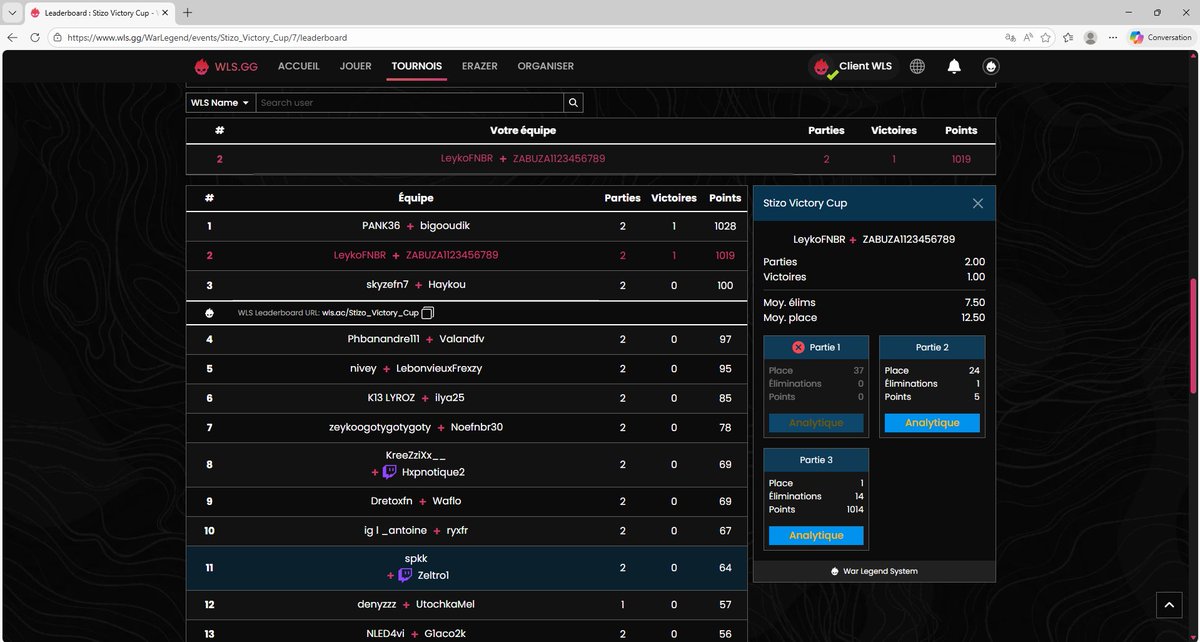The width and height of the screenshot is (1200, 642).
Task: Click Twitch icon next to Zeltro1
Action: pyautogui.click(x=405, y=575)
